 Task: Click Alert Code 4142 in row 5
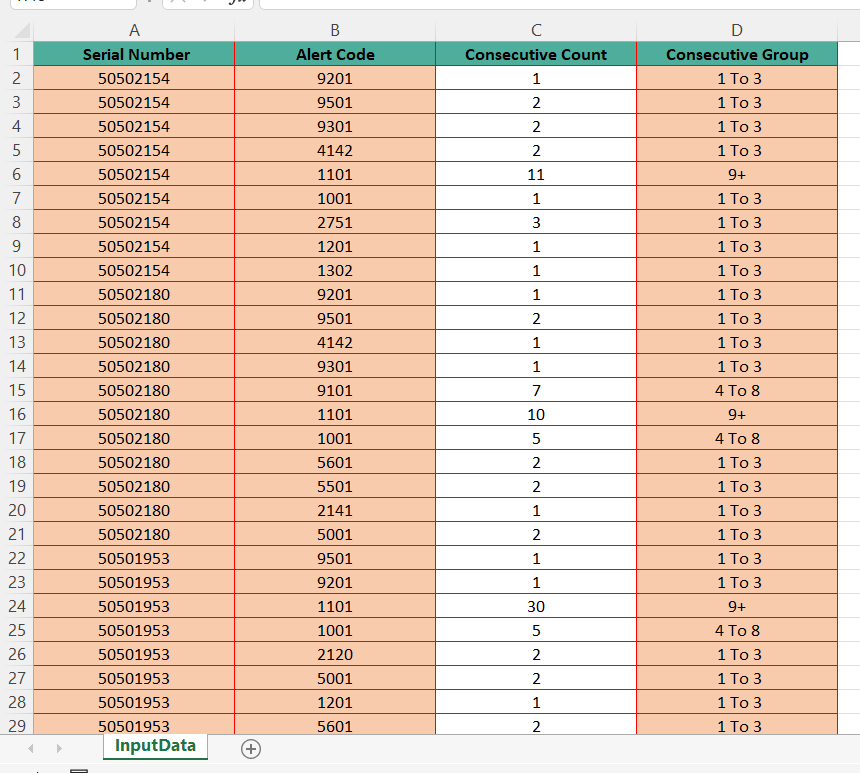click(x=335, y=150)
